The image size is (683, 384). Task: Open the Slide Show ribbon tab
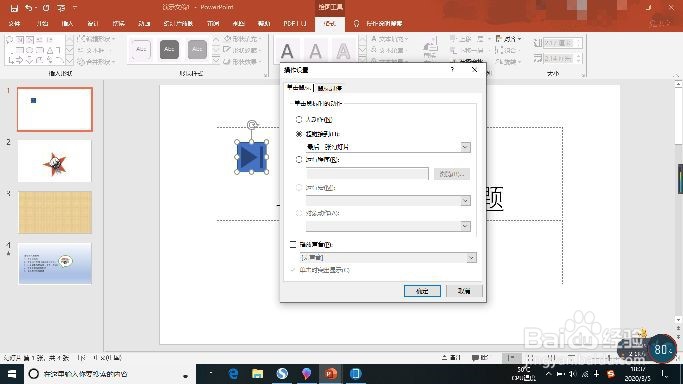point(178,24)
